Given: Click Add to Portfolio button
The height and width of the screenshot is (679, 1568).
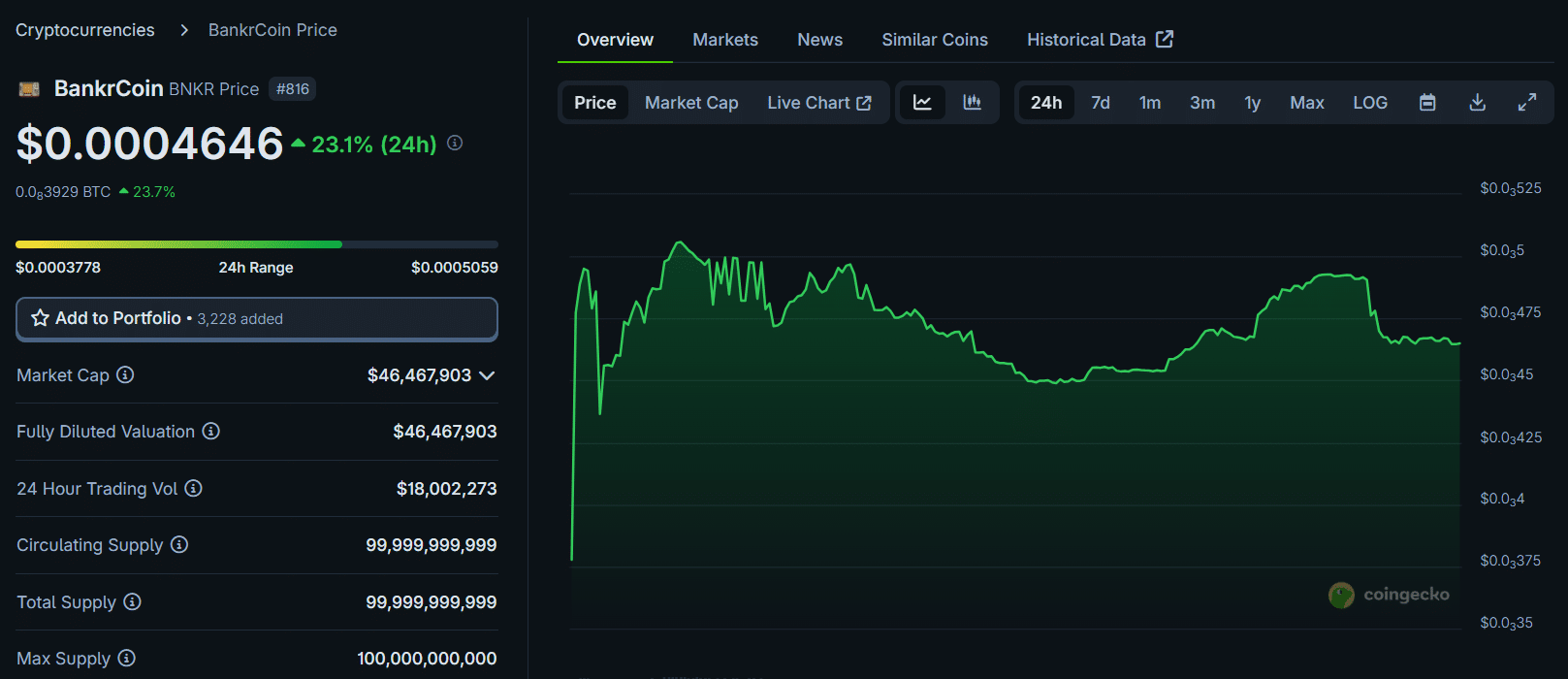Looking at the screenshot, I should 257,318.
